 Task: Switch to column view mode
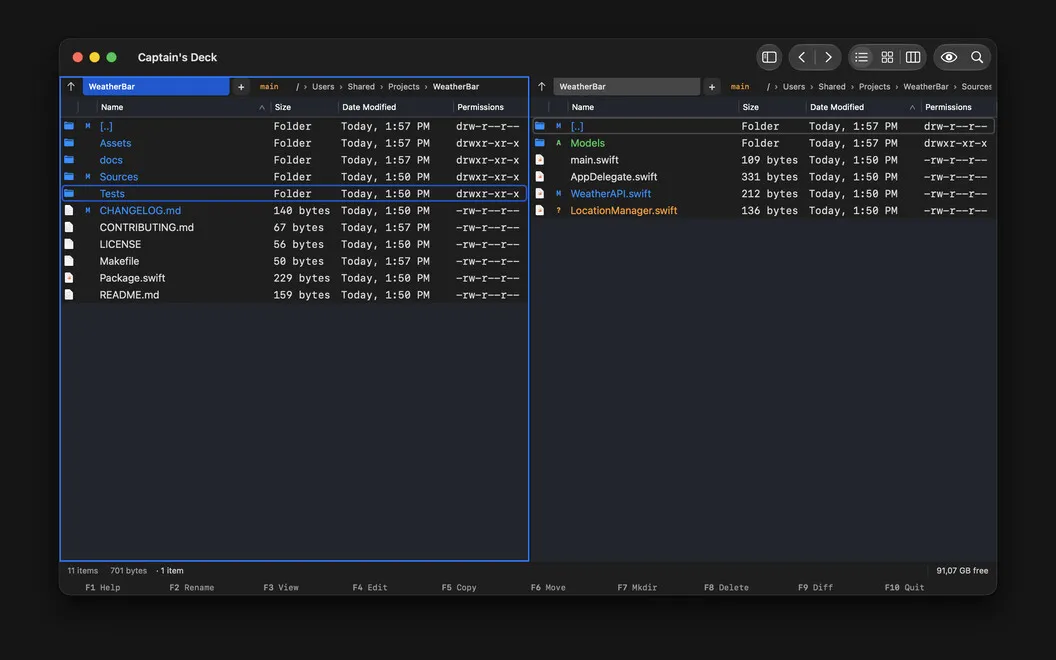click(x=913, y=57)
